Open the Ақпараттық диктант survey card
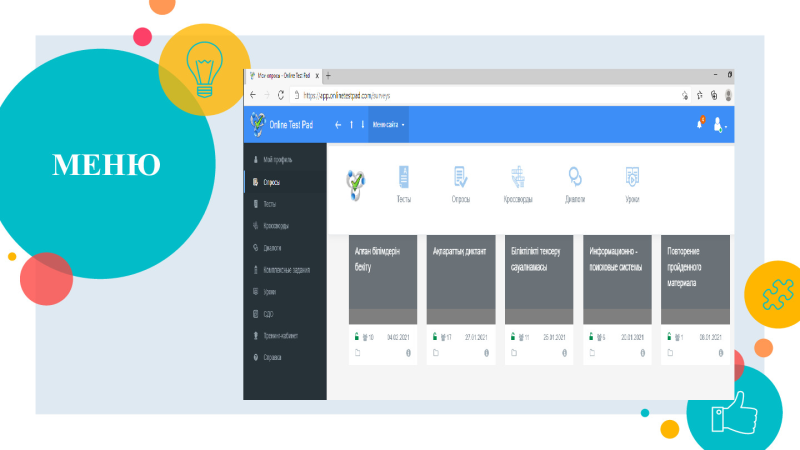 pos(461,280)
